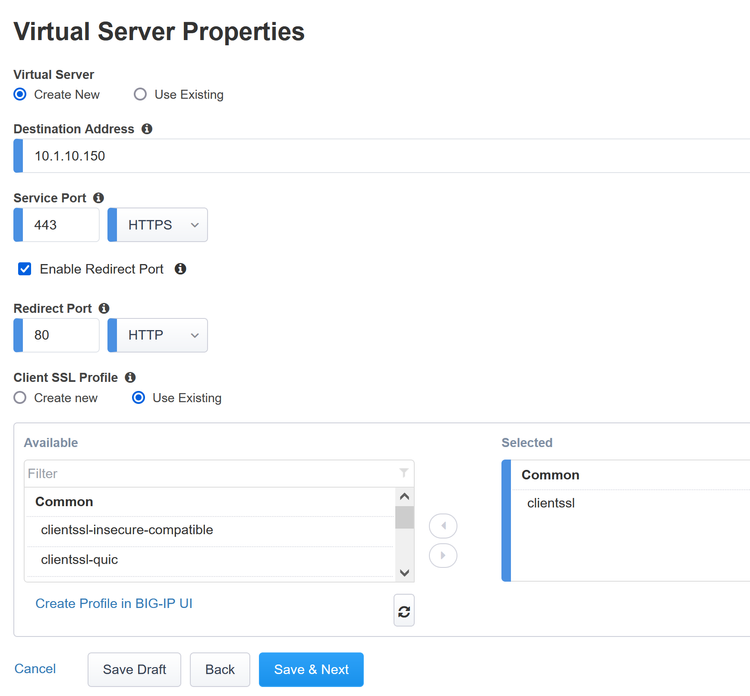Click the Client SSL Profile info icon
Screen dimensions: 750x696
pos(130,378)
